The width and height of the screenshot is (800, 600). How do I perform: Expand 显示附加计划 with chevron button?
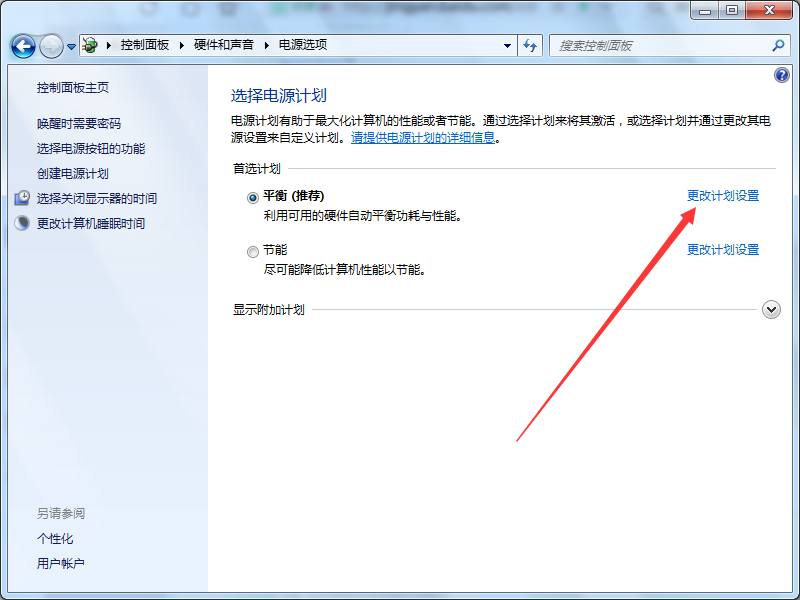(771, 310)
